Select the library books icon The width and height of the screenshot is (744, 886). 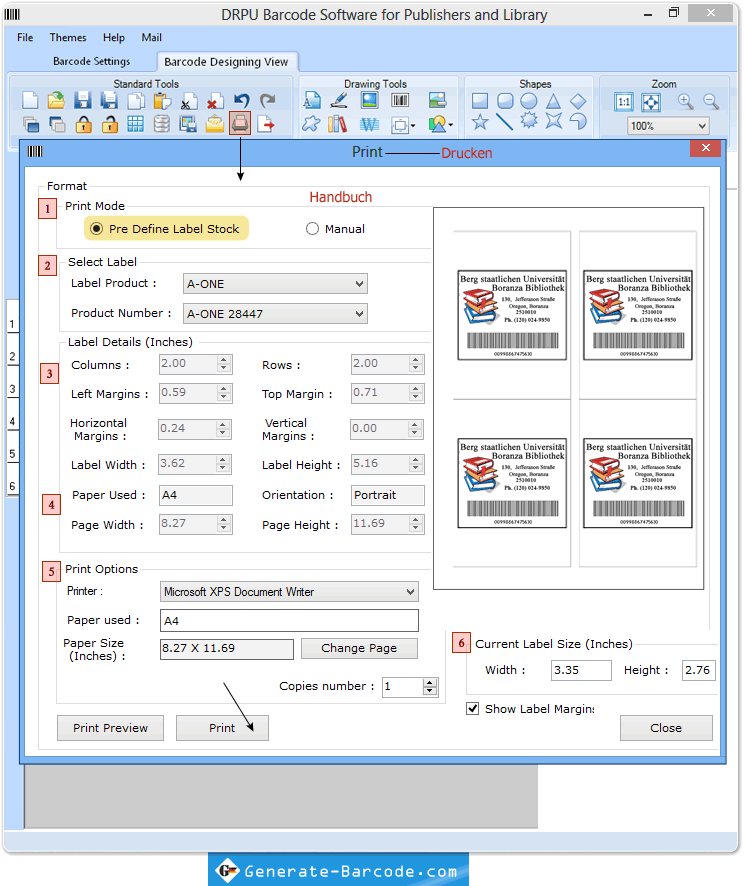pos(338,124)
